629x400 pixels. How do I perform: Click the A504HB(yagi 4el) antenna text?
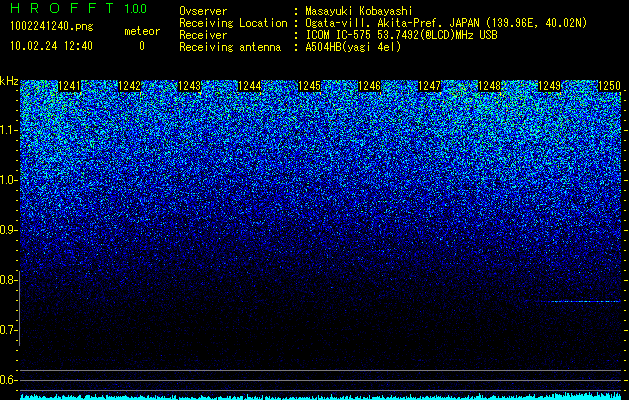353,47
